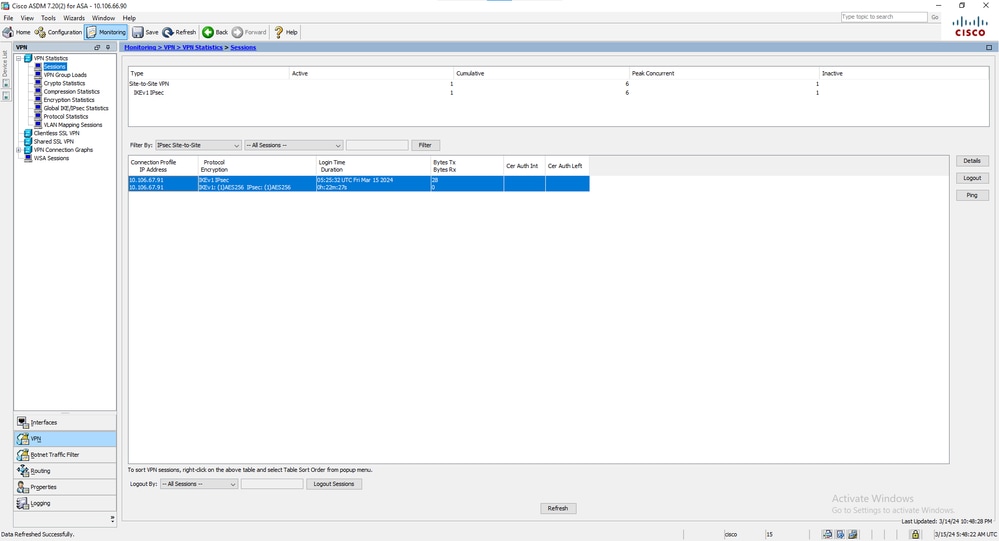Open the Window menu

click(x=103, y=18)
